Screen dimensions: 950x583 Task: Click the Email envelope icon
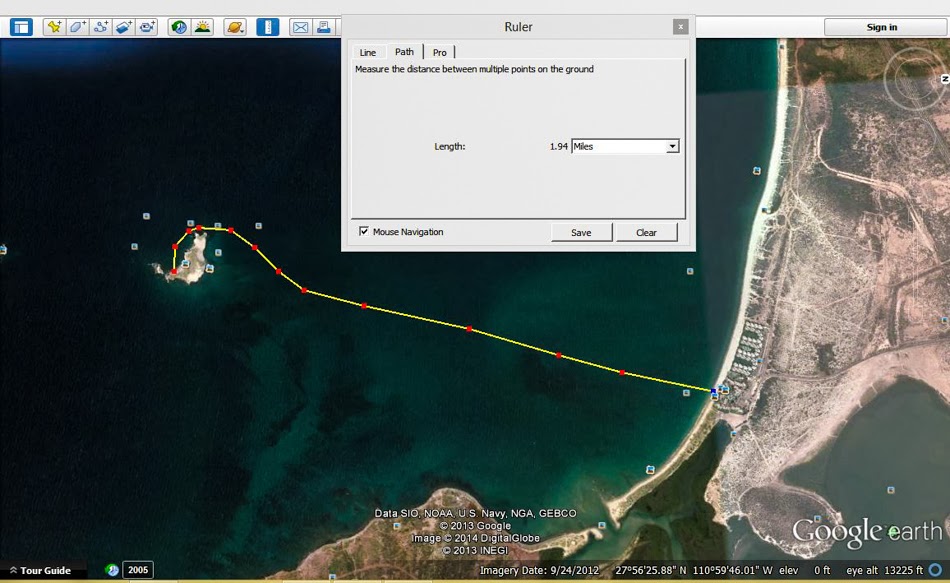(x=300, y=27)
